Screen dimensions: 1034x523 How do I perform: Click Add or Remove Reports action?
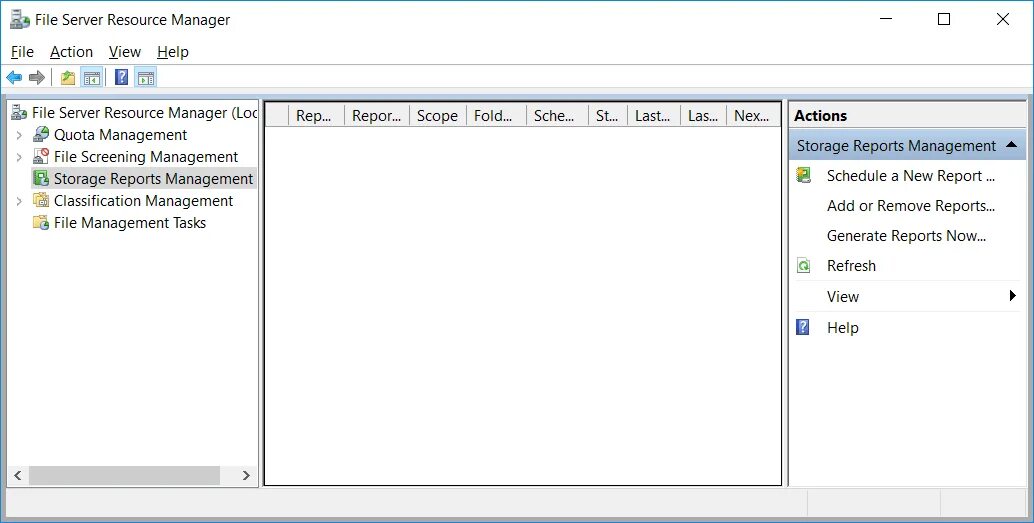pos(911,206)
